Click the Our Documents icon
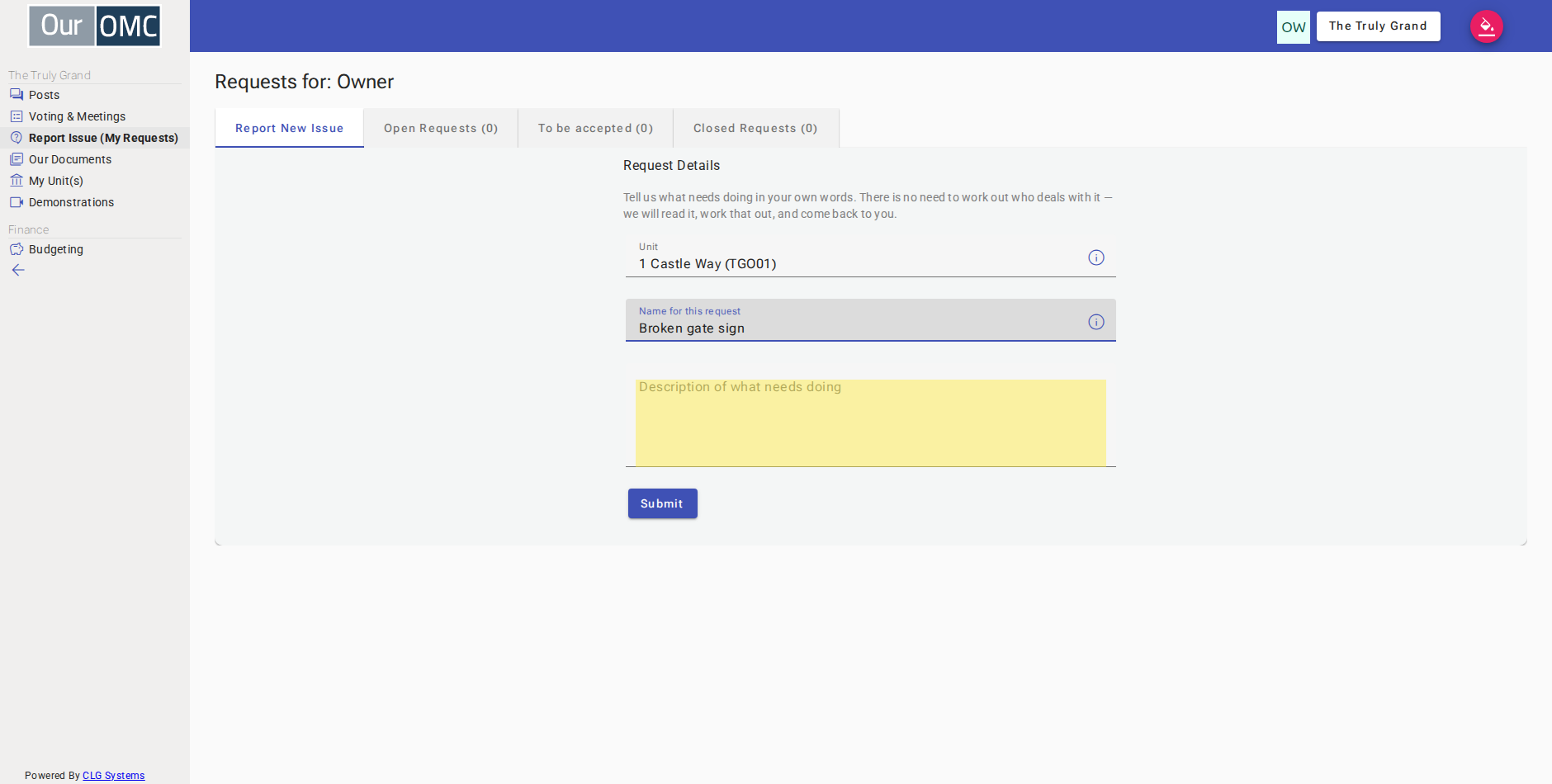The image size is (1552, 784). (x=17, y=159)
